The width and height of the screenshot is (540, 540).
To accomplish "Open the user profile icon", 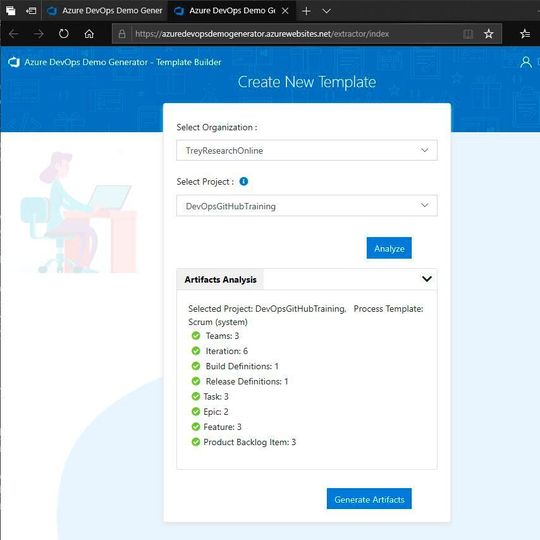I will tap(526, 62).
